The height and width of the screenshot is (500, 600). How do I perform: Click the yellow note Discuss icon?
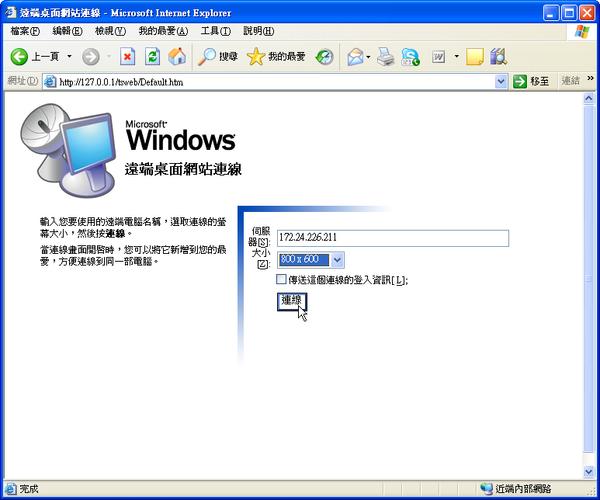click(x=475, y=57)
